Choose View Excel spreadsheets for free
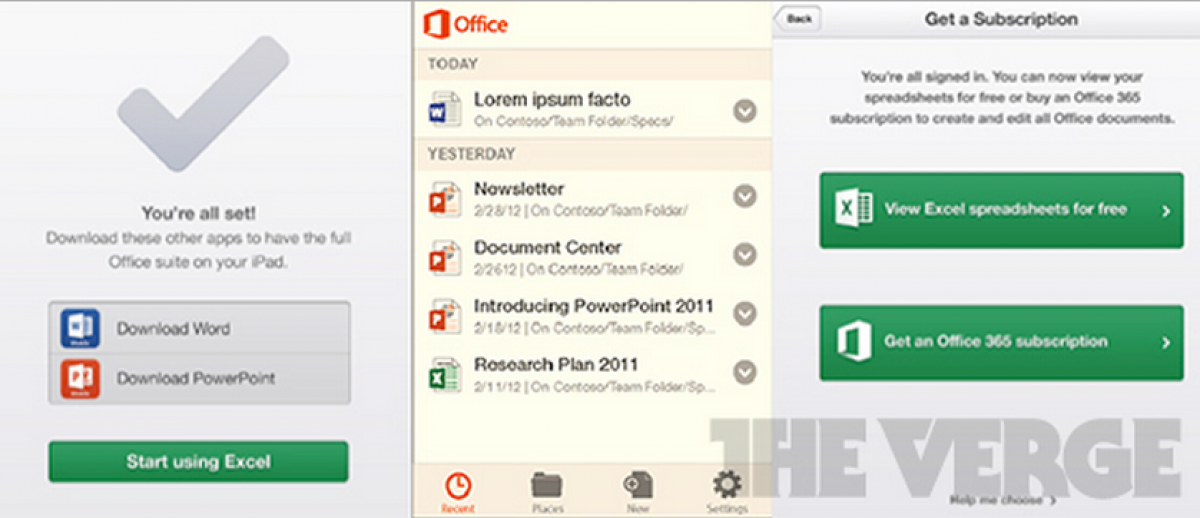Viewport: 1200px width, 518px height. coord(1002,210)
